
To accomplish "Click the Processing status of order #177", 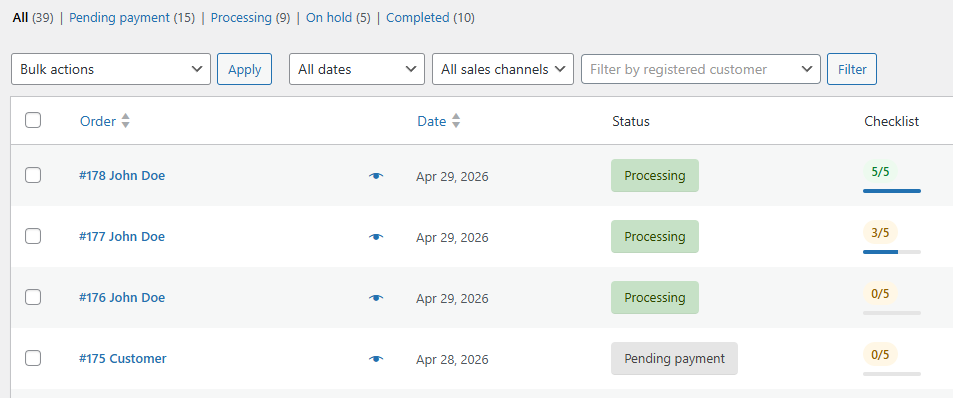I will 655,236.
